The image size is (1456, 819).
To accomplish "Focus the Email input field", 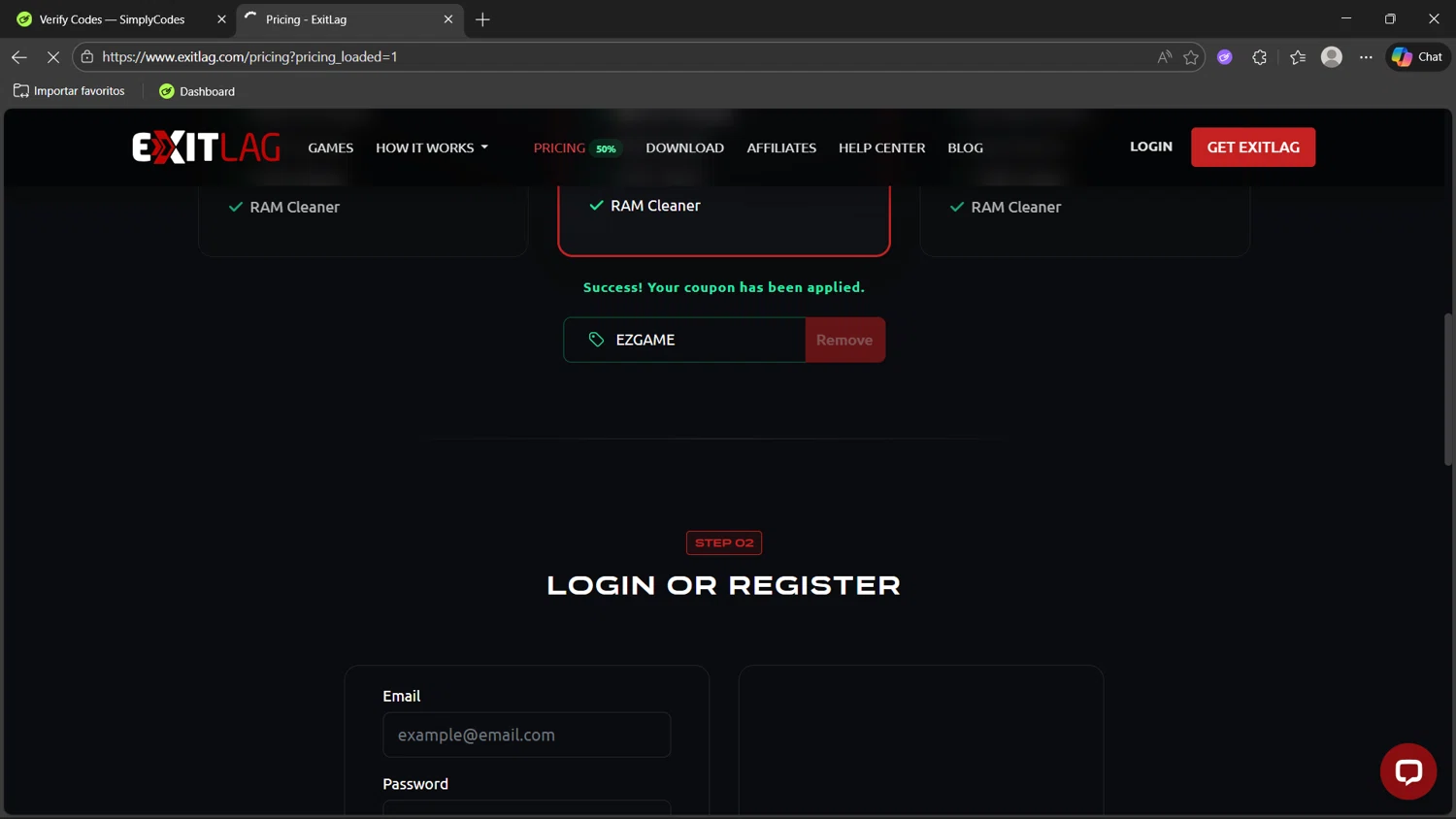I will click(x=527, y=735).
